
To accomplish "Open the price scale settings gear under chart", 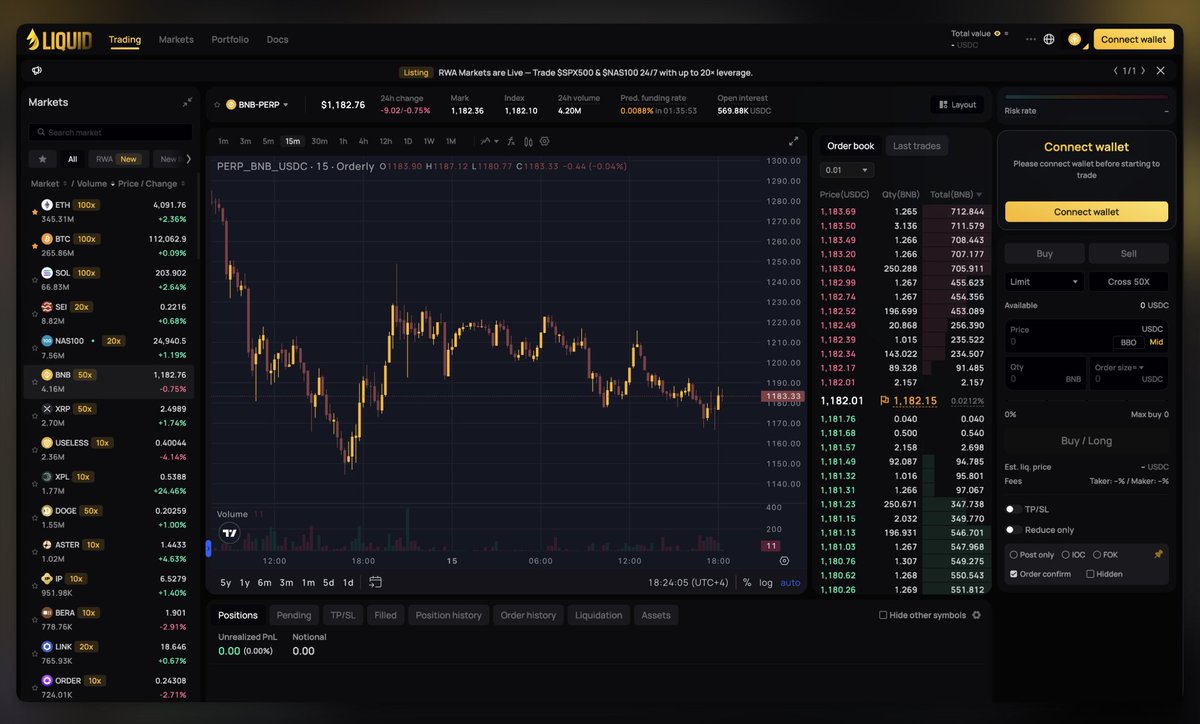I will tap(784, 561).
